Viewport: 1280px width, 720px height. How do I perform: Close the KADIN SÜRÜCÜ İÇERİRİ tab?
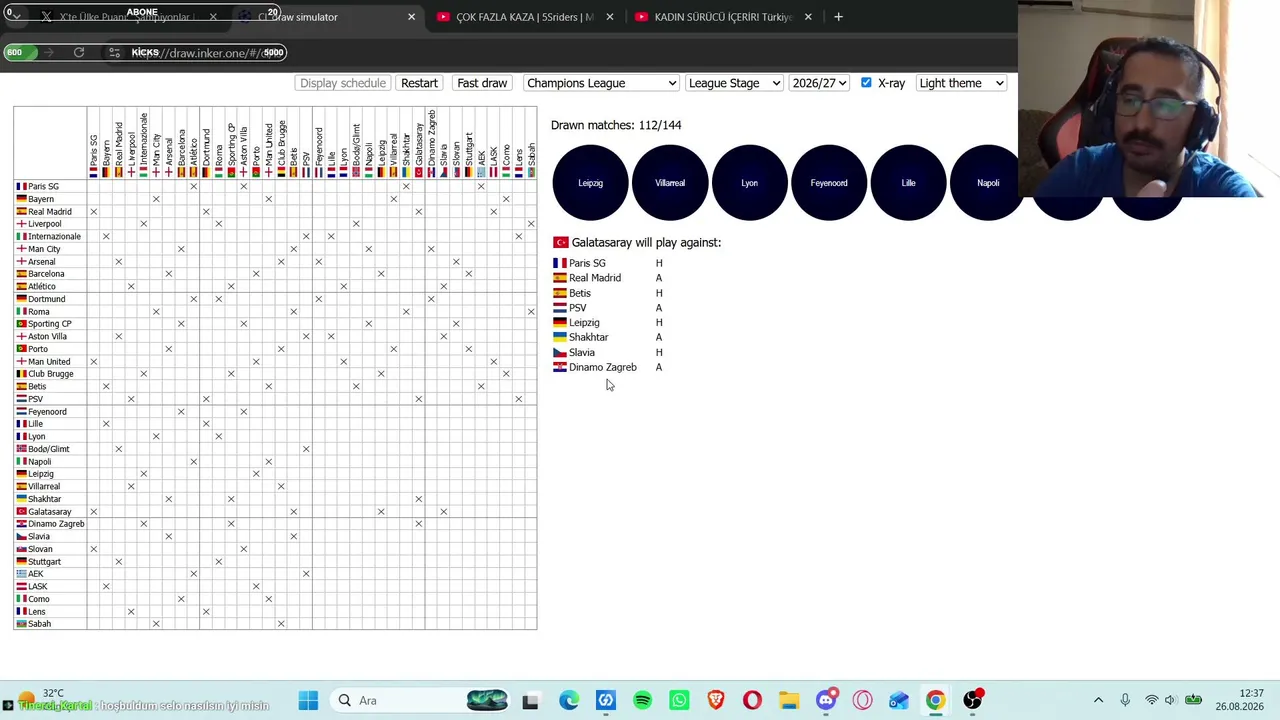coord(808,17)
